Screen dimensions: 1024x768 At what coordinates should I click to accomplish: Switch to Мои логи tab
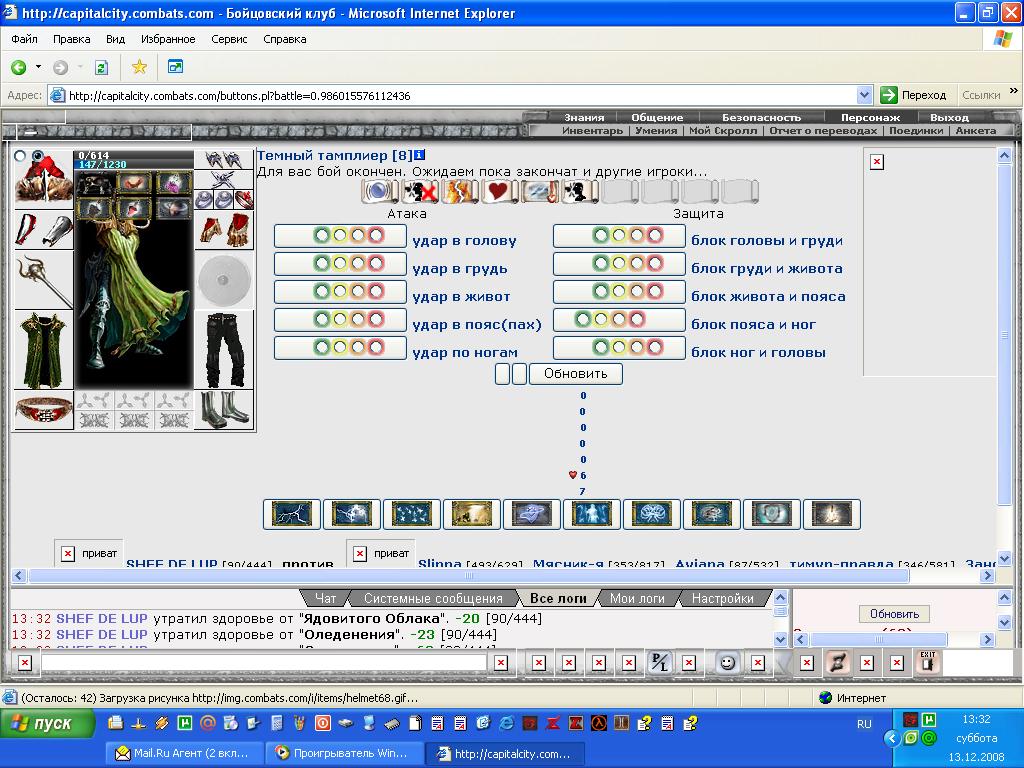pos(637,598)
